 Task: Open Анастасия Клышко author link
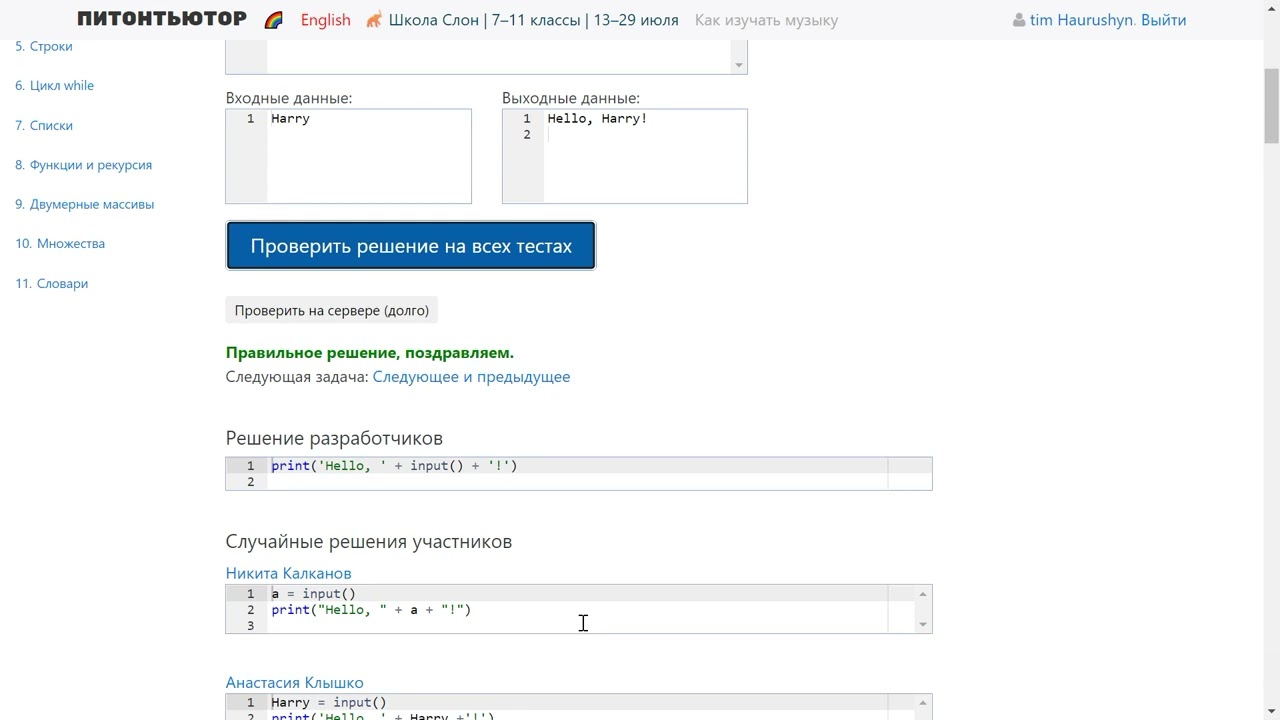[294, 682]
